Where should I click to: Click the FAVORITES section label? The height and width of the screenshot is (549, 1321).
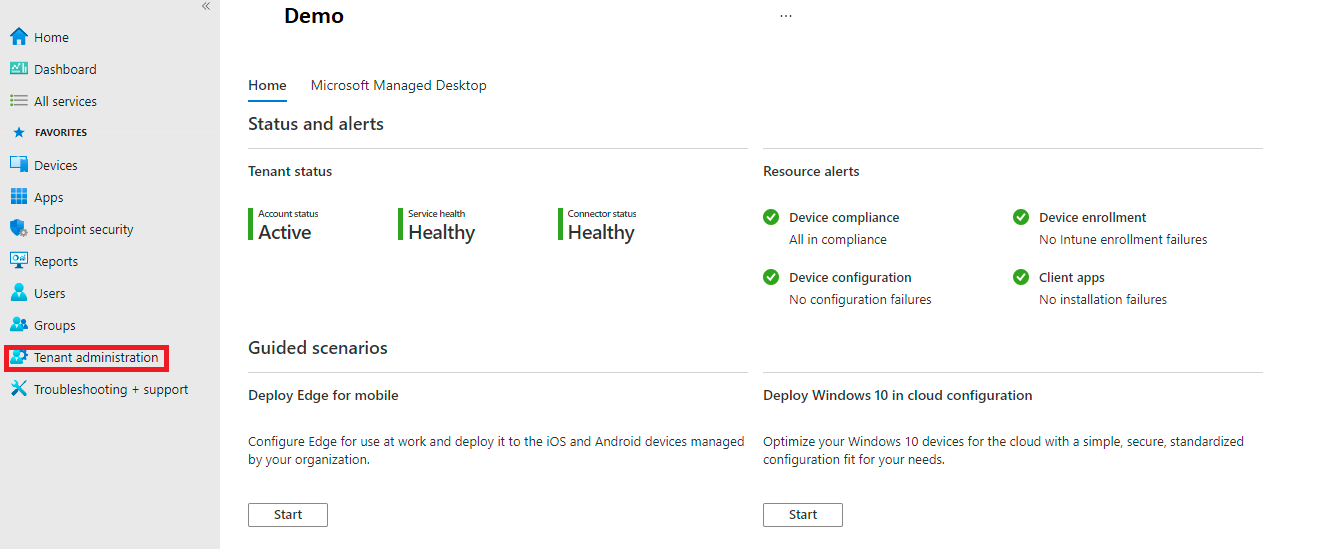(x=61, y=132)
